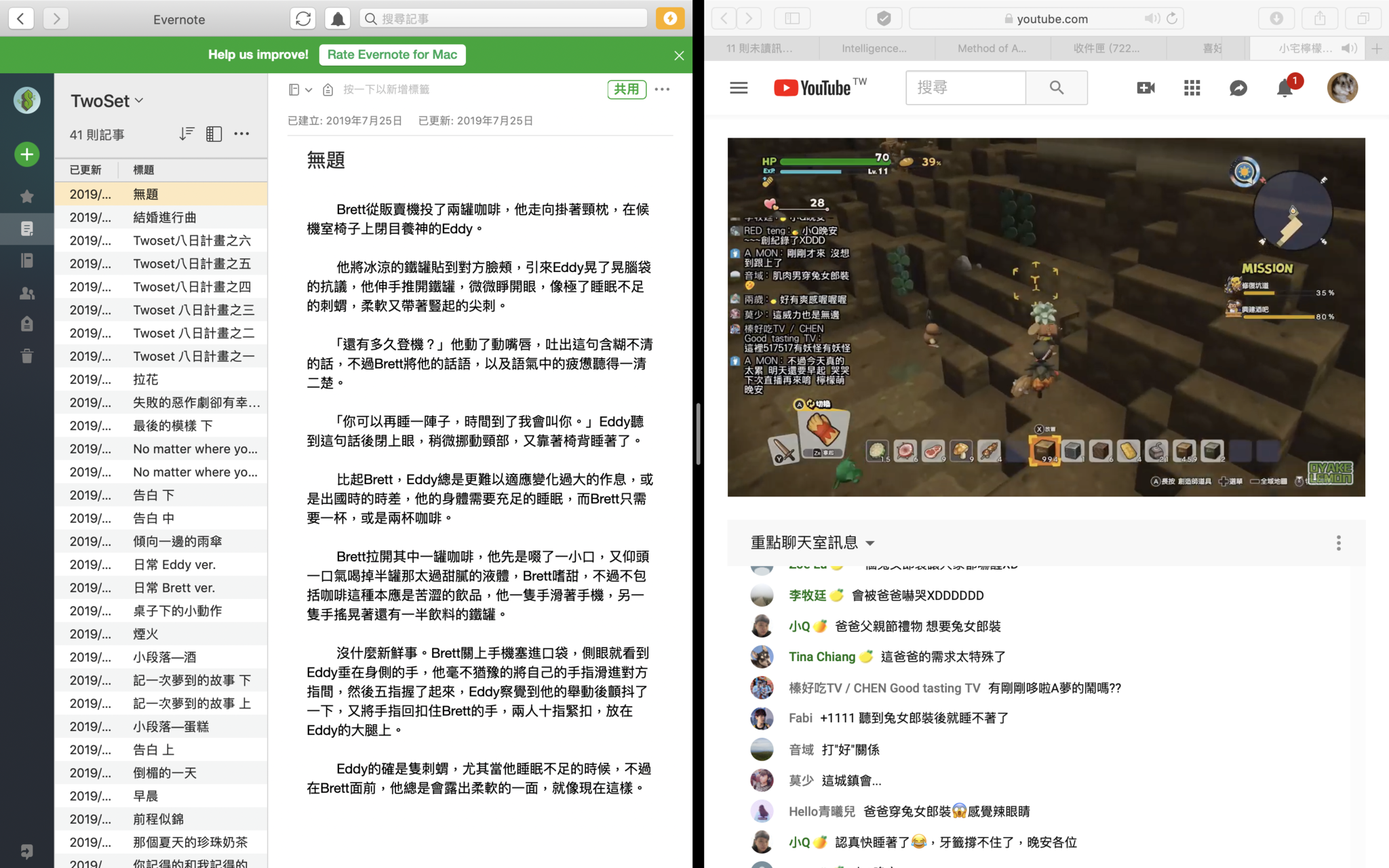Open the note 桌子下的小動作
The image size is (1389, 868).
(x=161, y=611)
